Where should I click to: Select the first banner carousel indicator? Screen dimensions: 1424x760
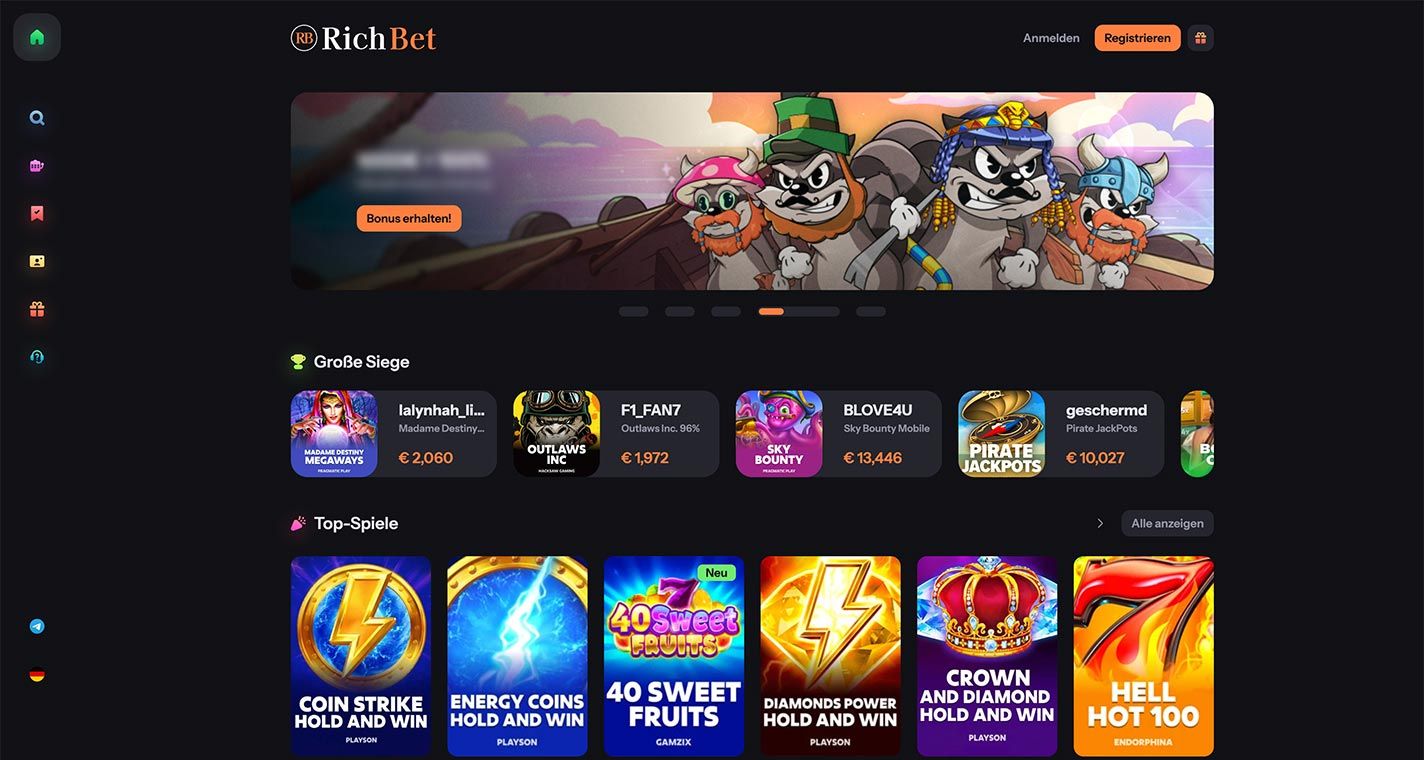coord(634,312)
